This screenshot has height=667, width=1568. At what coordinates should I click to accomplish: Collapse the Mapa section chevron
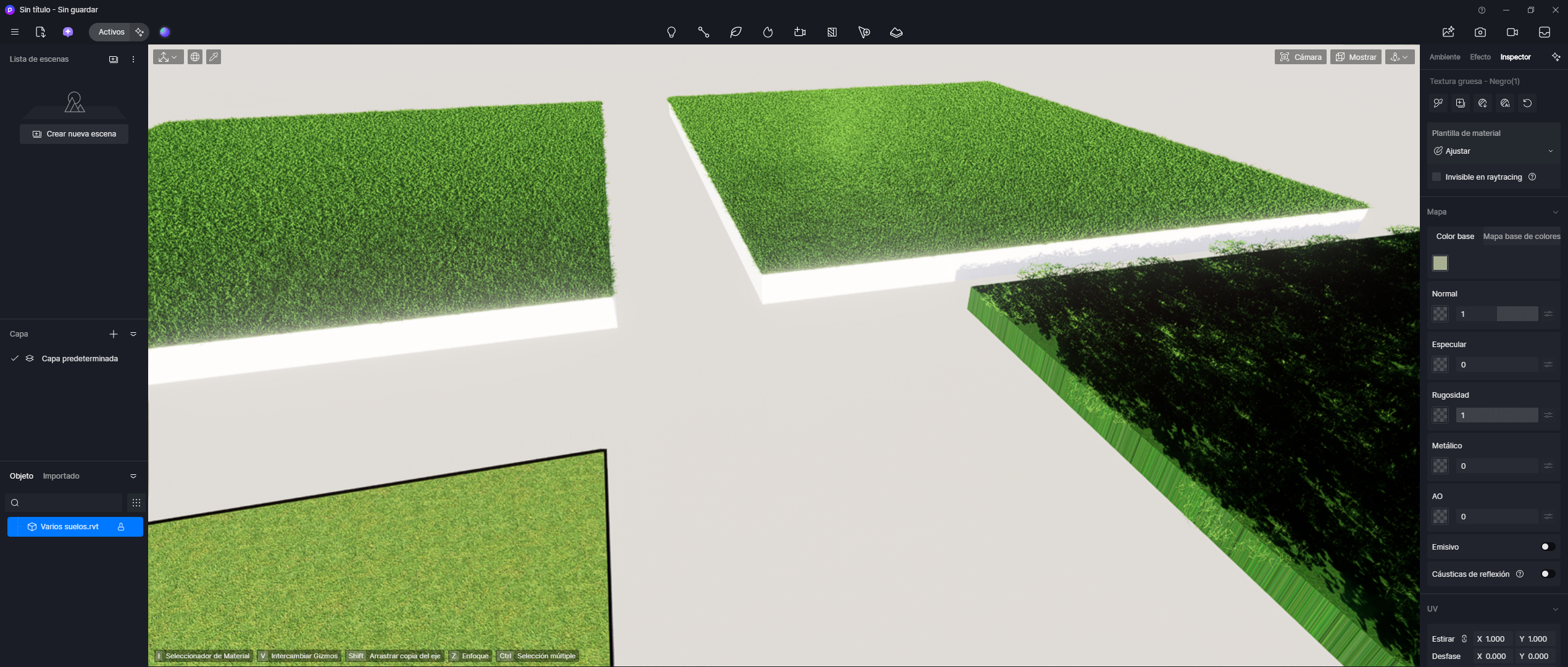point(1555,212)
